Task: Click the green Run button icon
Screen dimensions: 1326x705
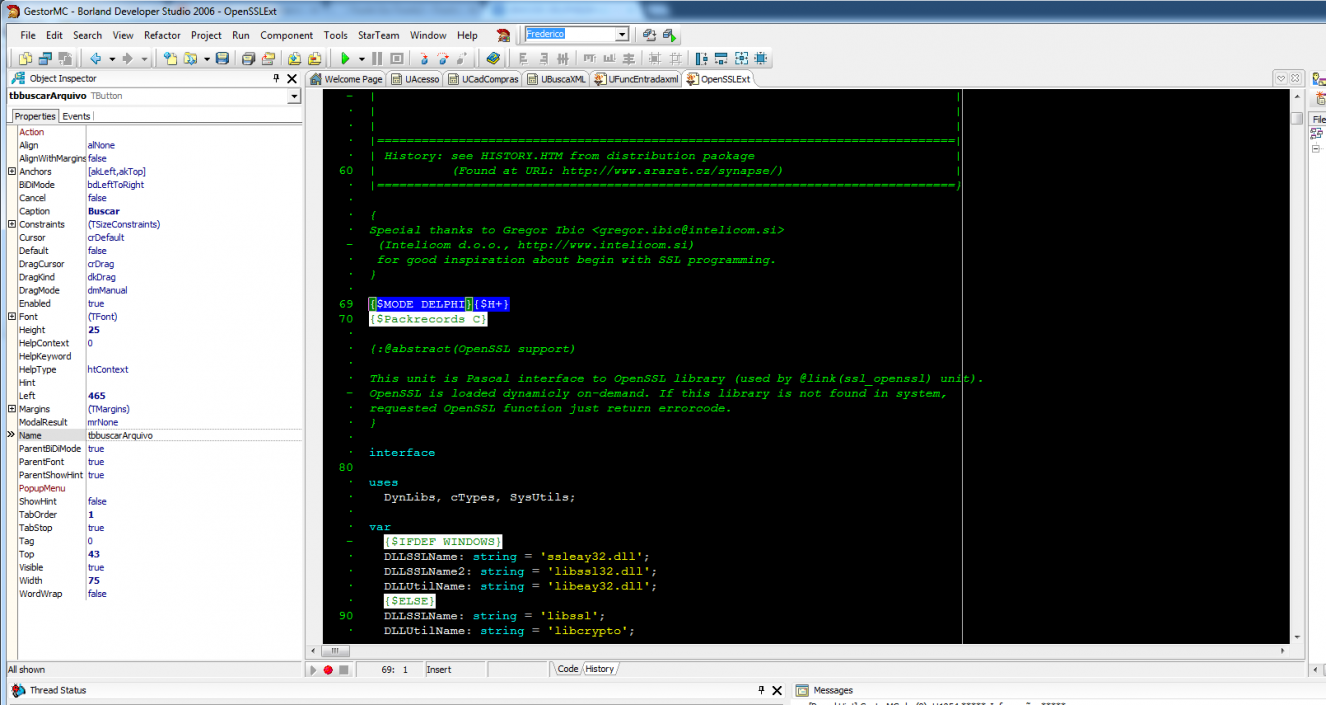Action: (x=346, y=59)
